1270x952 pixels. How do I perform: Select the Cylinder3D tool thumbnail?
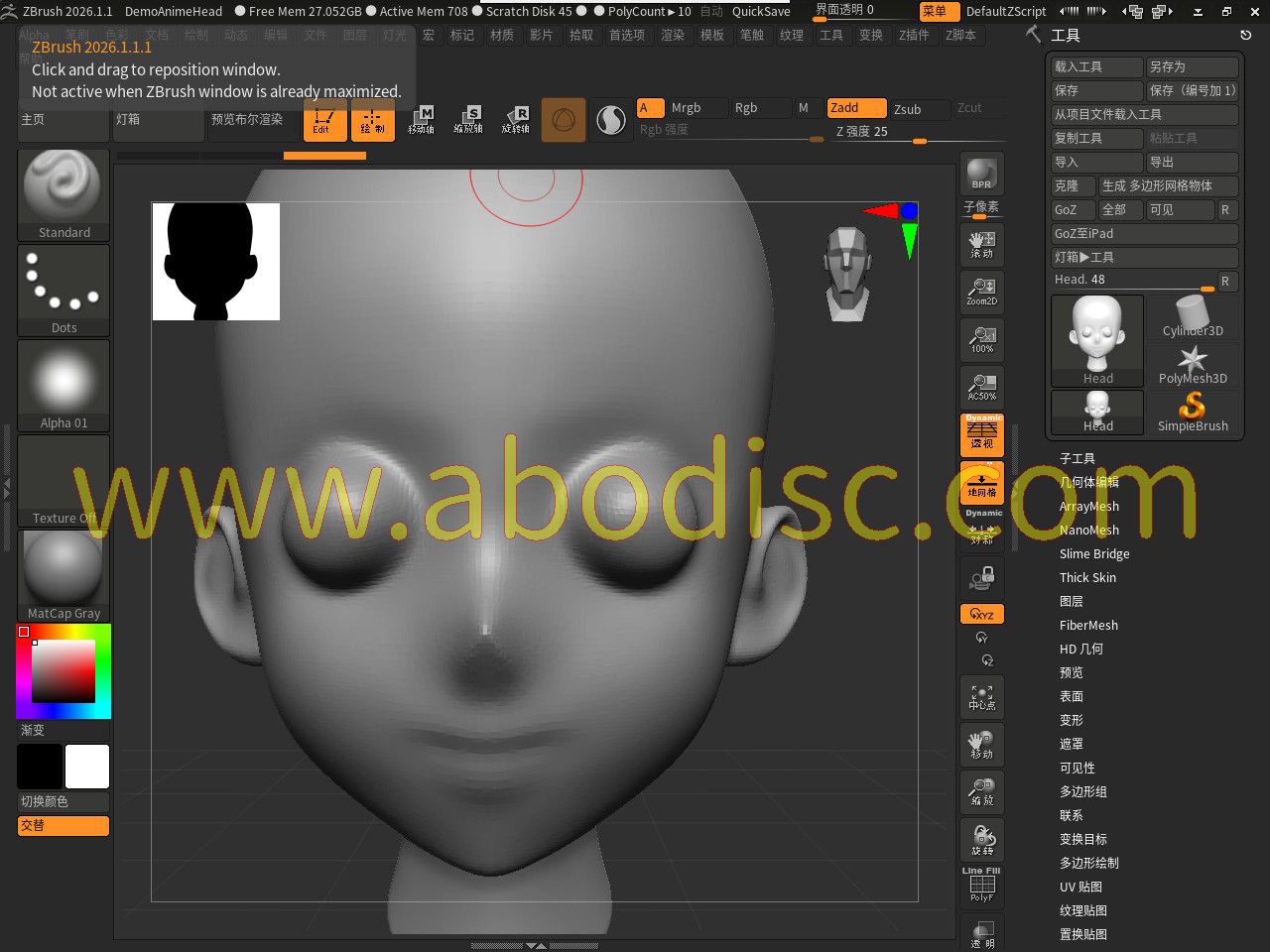tap(1192, 317)
